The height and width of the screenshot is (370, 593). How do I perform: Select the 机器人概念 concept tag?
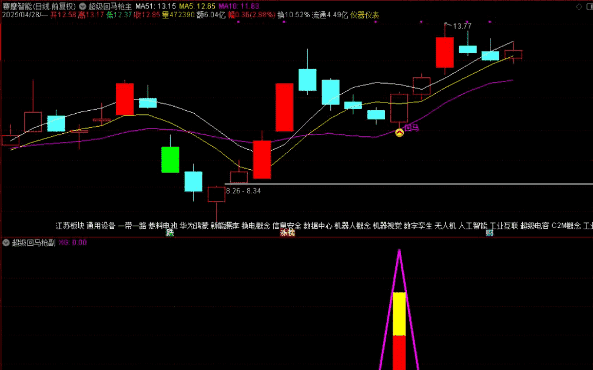[352, 226]
